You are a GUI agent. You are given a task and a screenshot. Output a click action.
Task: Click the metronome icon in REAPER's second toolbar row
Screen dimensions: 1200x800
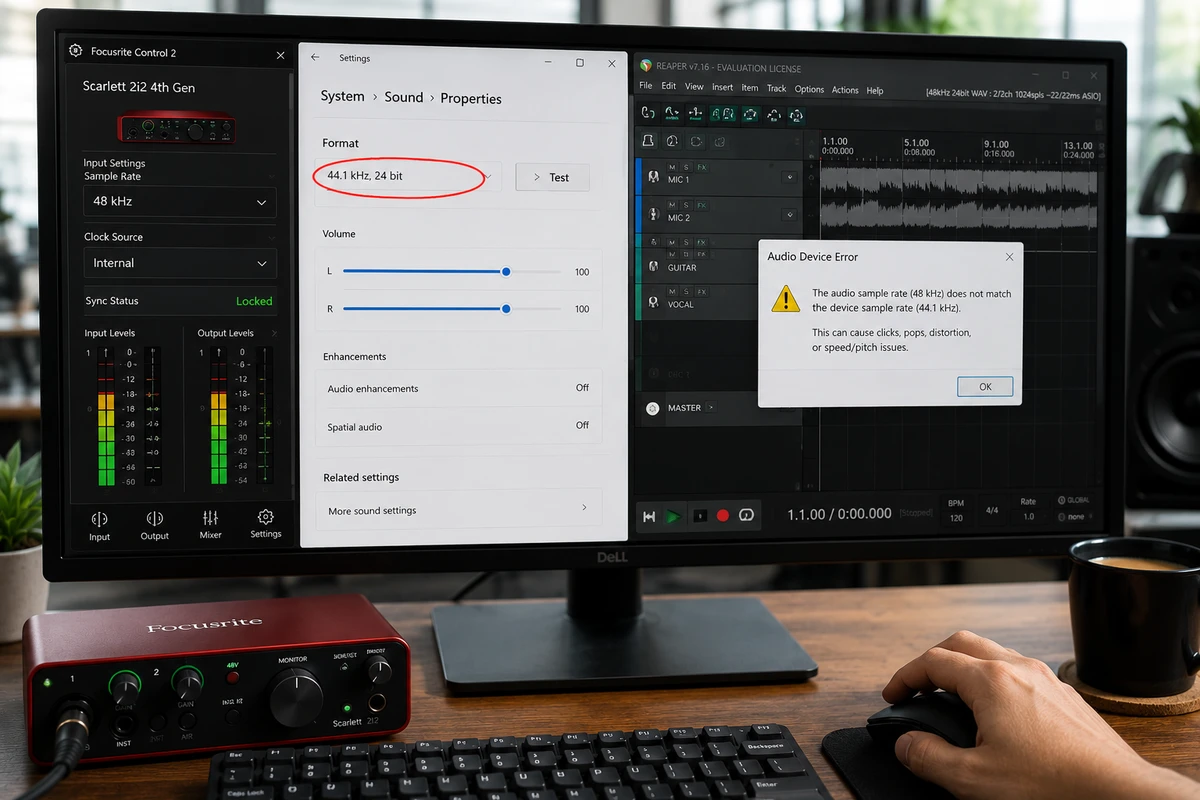[648, 141]
